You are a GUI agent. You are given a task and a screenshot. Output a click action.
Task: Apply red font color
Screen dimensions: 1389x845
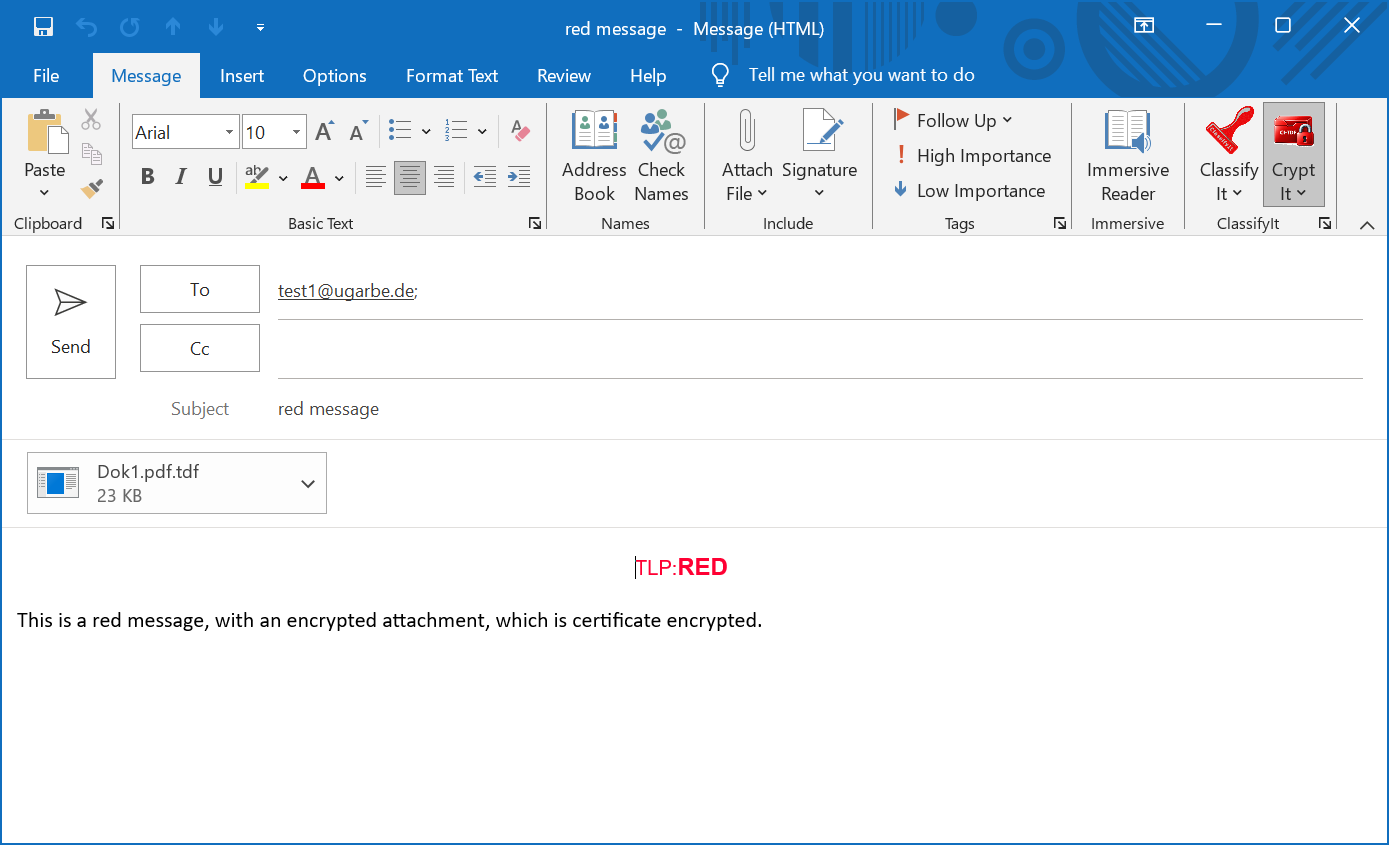click(313, 177)
